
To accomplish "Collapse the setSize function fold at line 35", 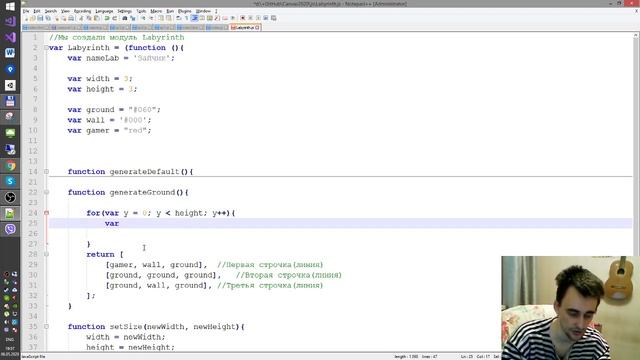I will pyautogui.click(x=47, y=327).
